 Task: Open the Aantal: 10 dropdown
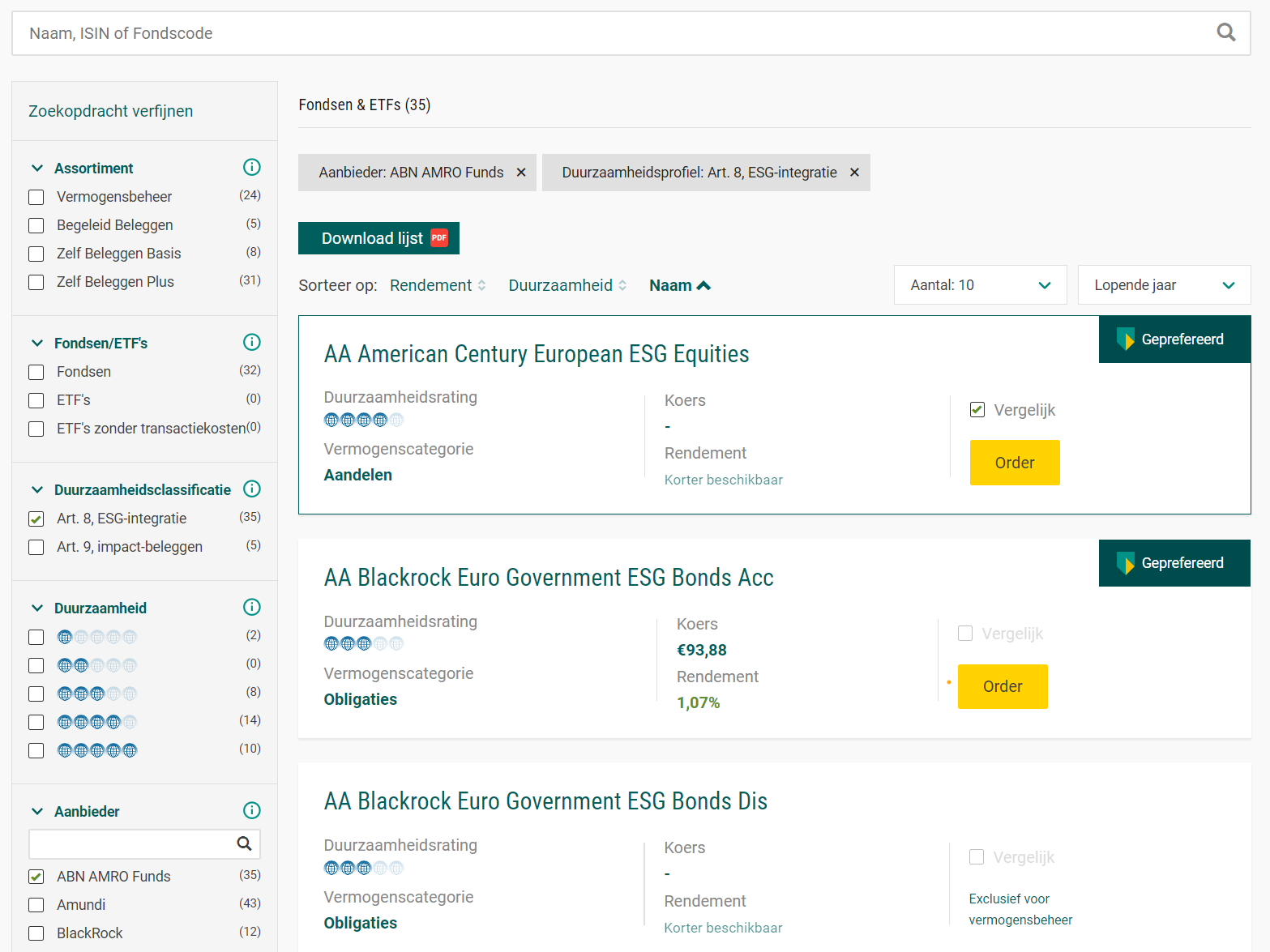click(x=980, y=285)
